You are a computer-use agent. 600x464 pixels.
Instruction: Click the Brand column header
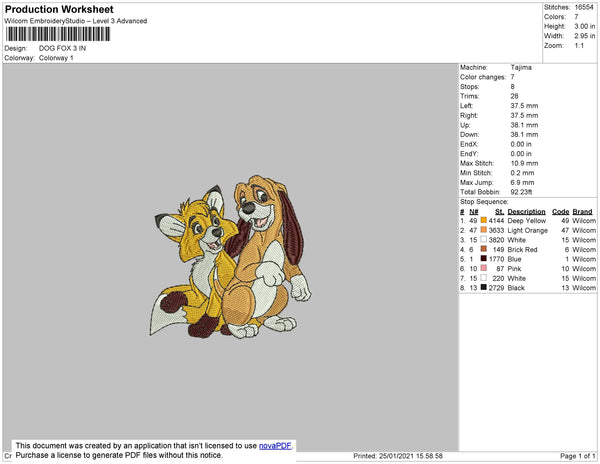point(582,212)
